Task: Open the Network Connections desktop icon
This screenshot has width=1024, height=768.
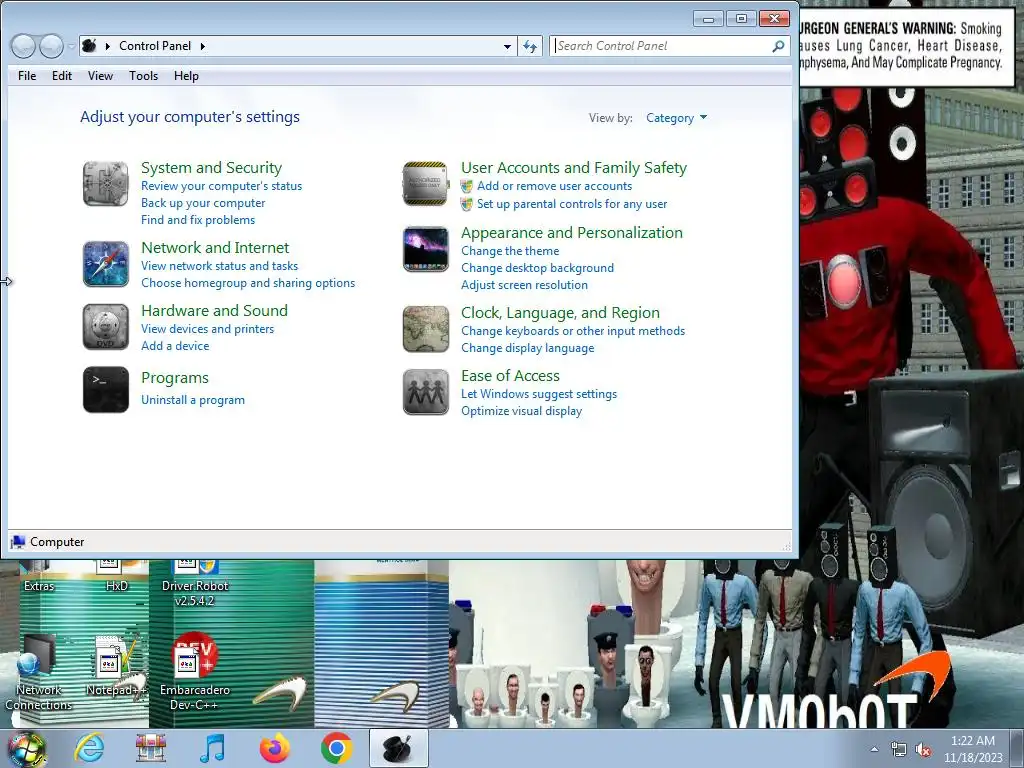Action: (x=39, y=671)
